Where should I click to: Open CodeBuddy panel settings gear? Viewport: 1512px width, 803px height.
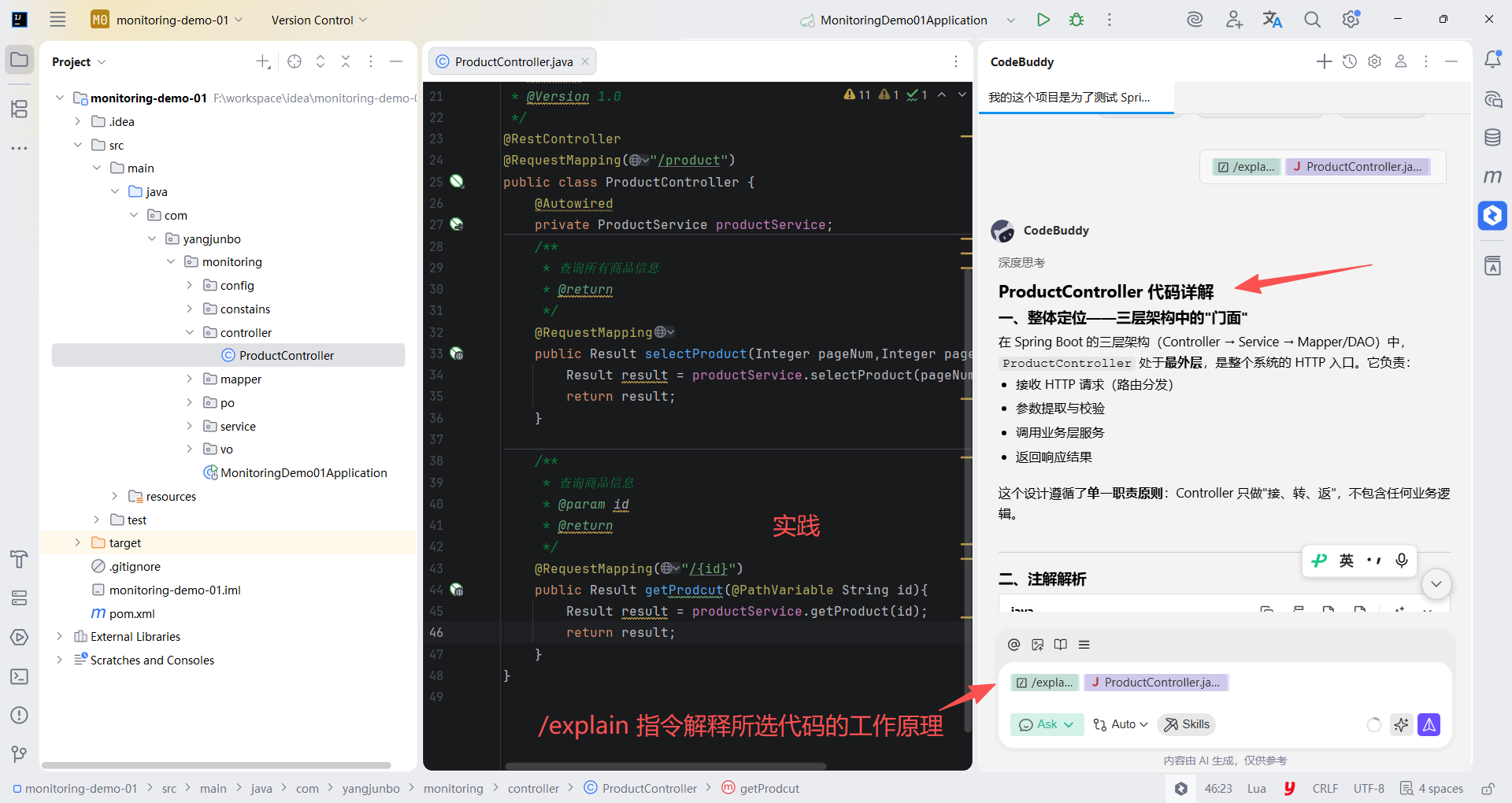click(x=1375, y=61)
